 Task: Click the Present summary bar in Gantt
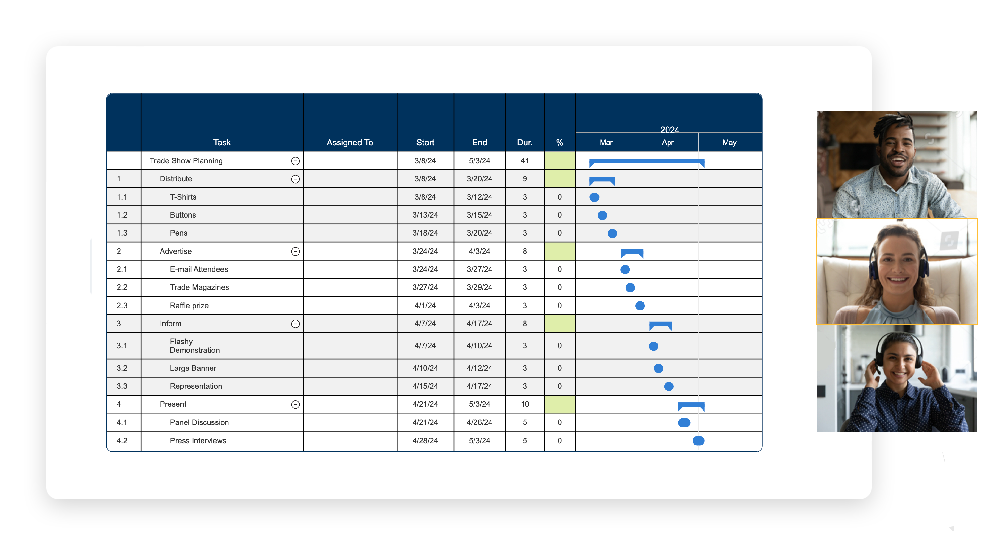click(x=691, y=406)
